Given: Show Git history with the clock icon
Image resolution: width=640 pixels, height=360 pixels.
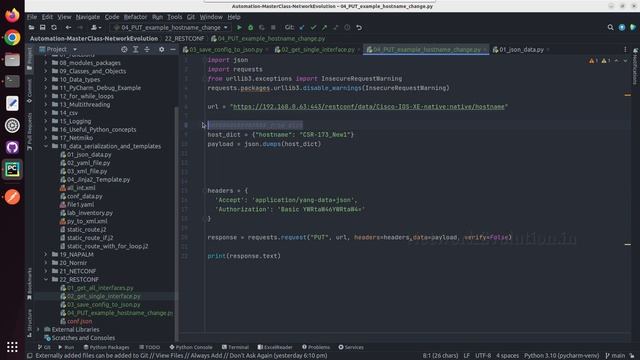Looking at the screenshot, I should [347, 27].
